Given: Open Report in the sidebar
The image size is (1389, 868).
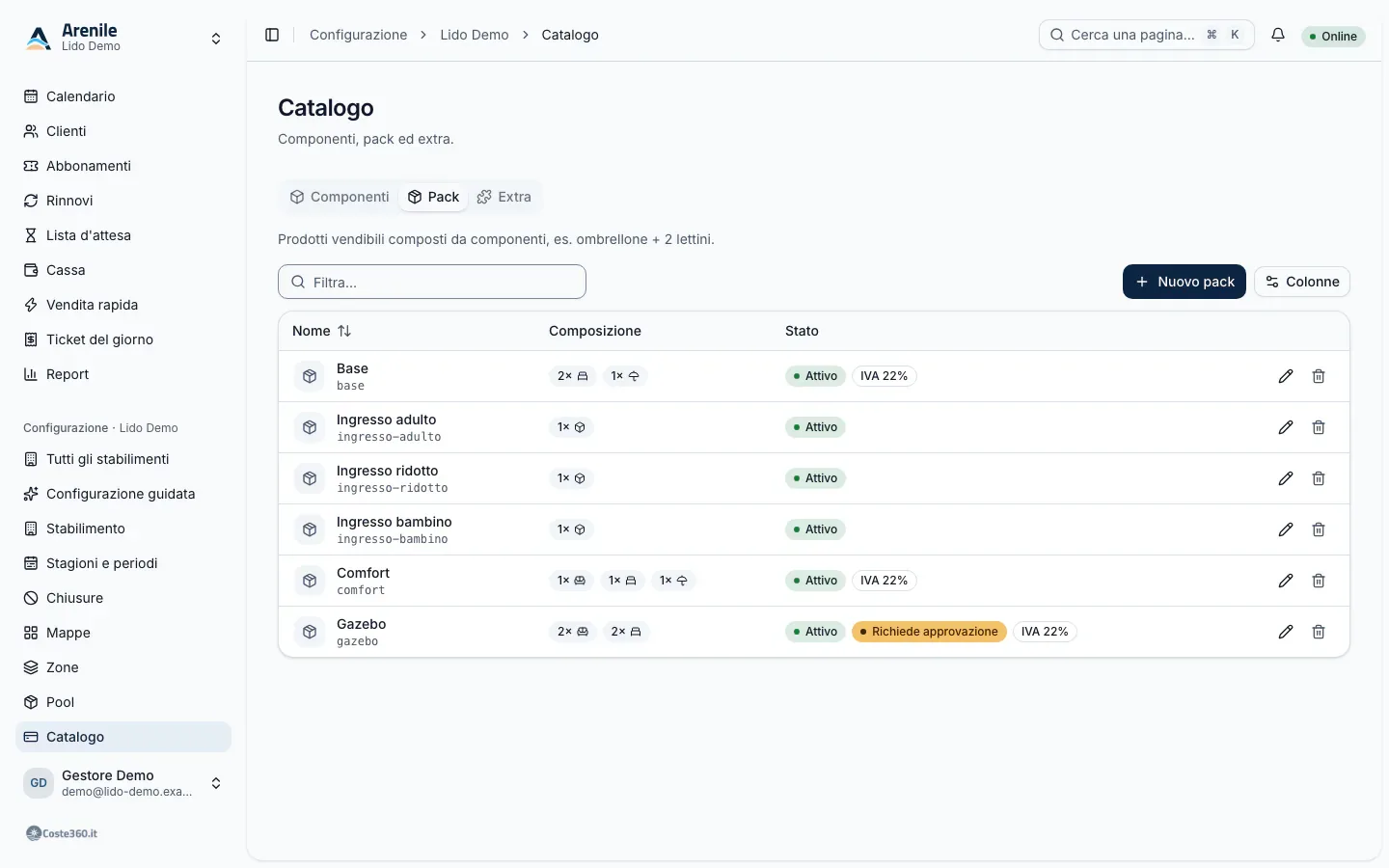Looking at the screenshot, I should (123, 374).
